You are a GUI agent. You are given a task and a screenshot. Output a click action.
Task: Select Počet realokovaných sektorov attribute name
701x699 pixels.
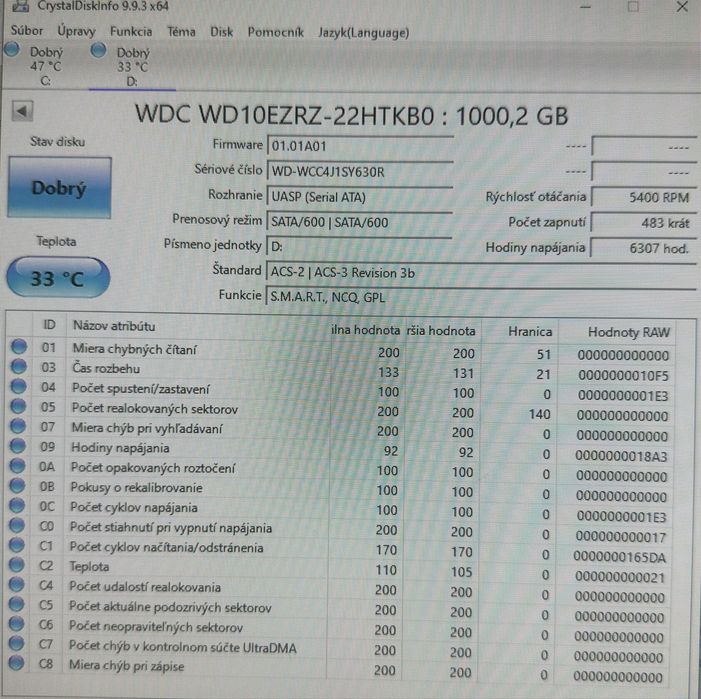tap(155, 408)
